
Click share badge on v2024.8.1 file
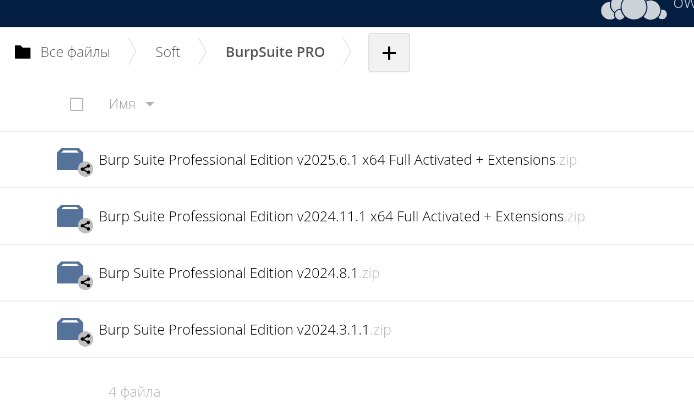click(x=85, y=282)
